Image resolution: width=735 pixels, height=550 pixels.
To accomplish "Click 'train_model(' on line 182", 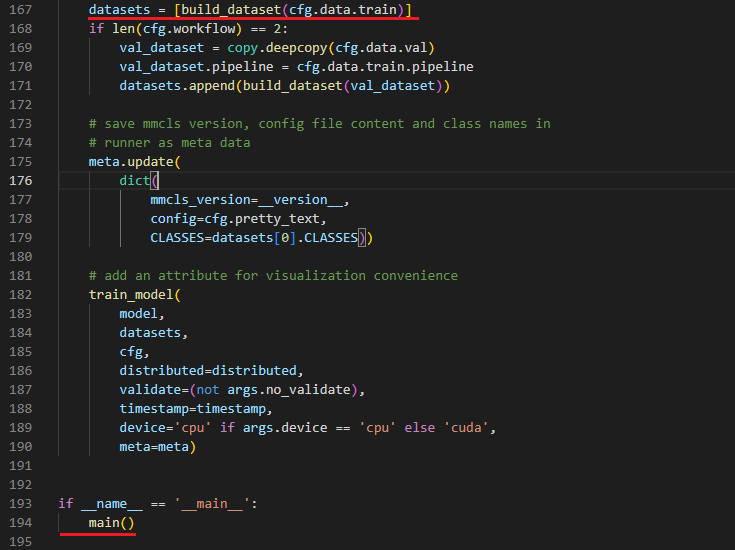I will [x=135, y=294].
